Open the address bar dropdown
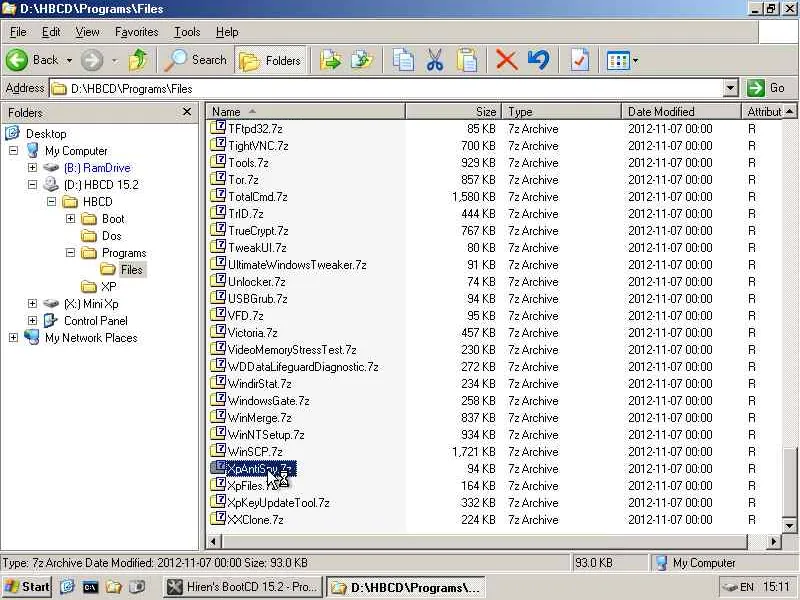 click(731, 88)
